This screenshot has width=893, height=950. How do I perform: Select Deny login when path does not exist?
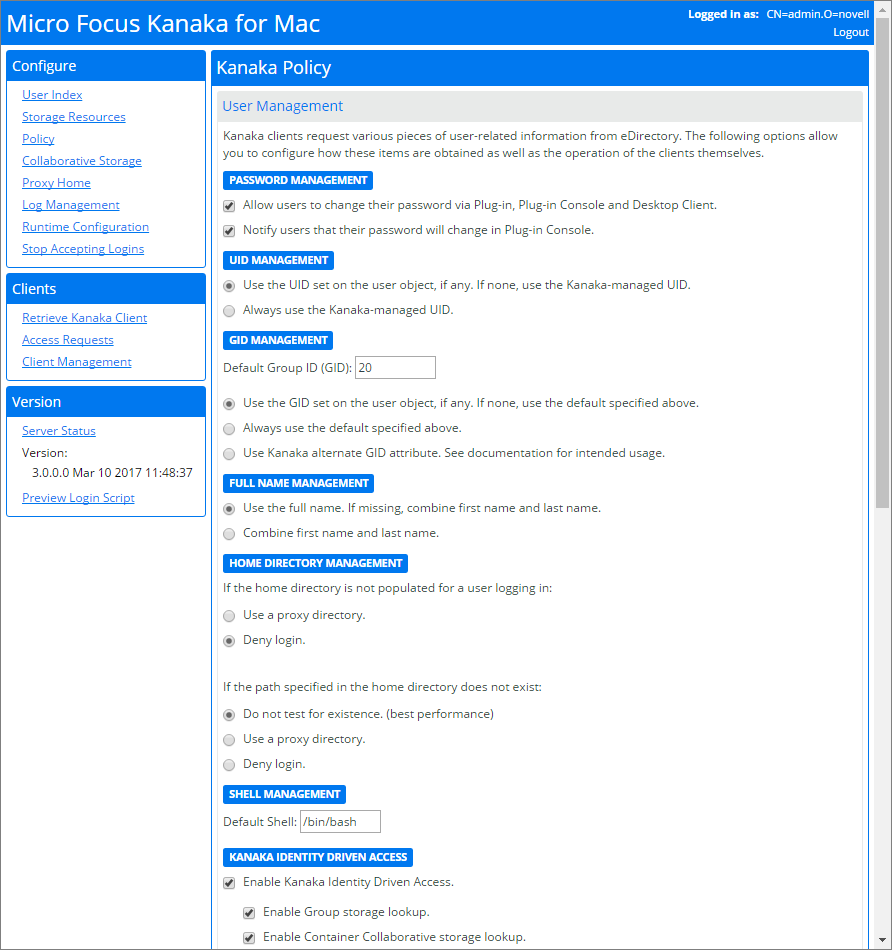[x=229, y=765]
